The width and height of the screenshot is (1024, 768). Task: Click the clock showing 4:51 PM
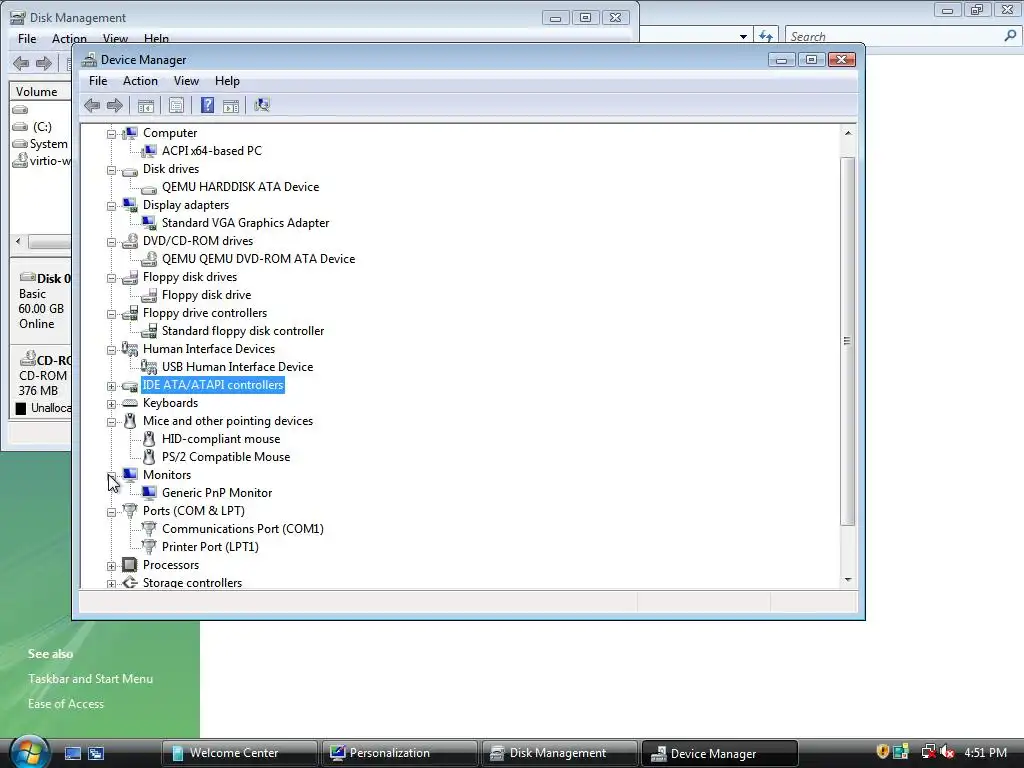click(985, 752)
